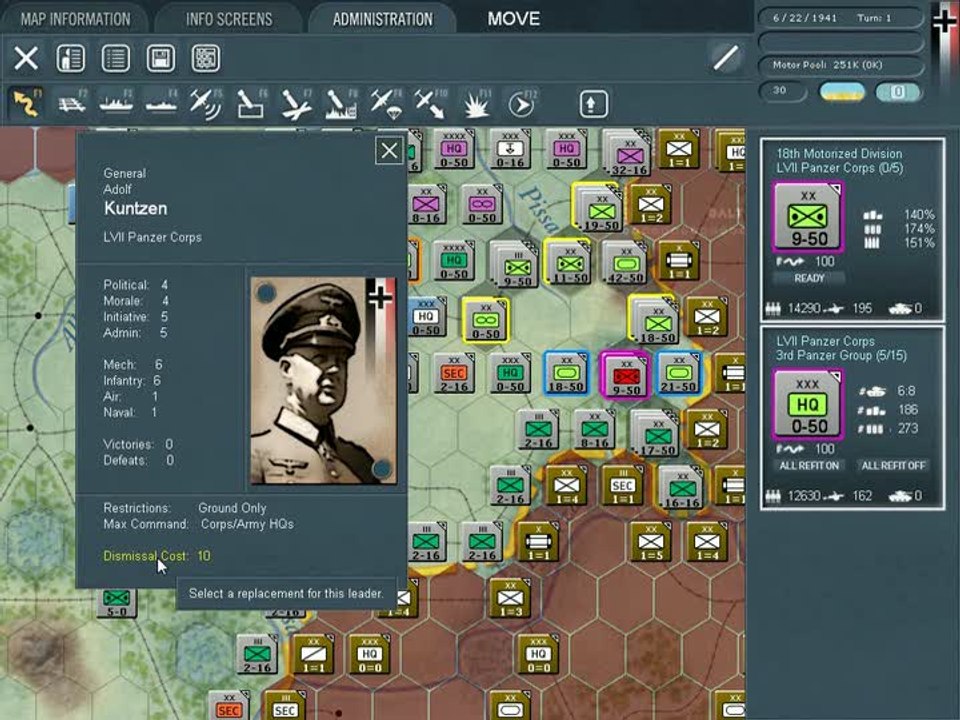The height and width of the screenshot is (720, 960).
Task: Click ALL REFIT ON for LVII Panzer Corps
Action: click(809, 465)
